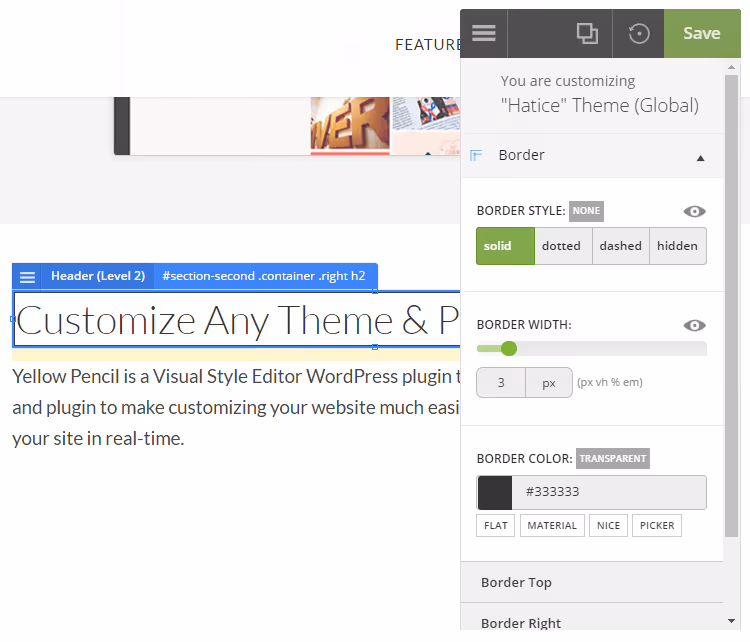Click the "Hatice" Theme (Global) title
Screen dimensions: 750x642
600,105
